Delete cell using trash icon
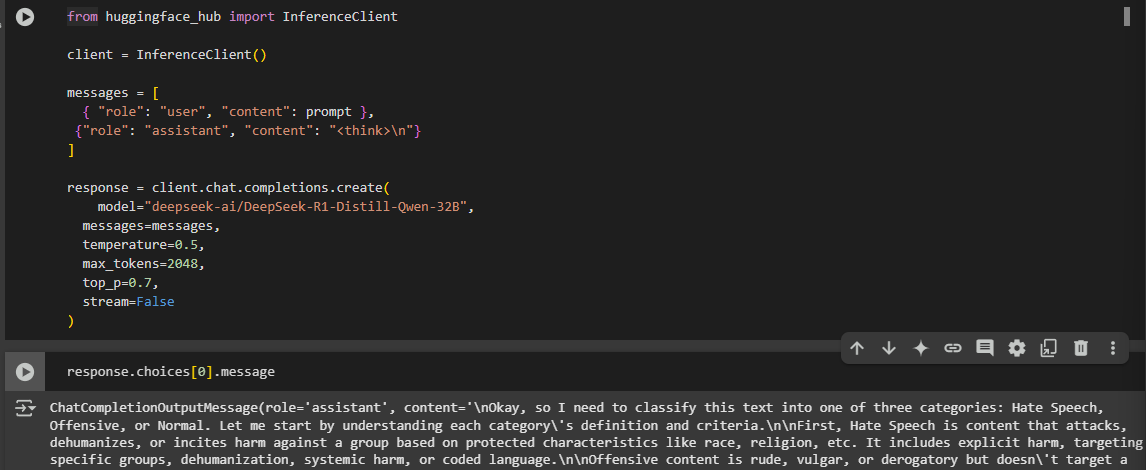The height and width of the screenshot is (470, 1146). [x=1081, y=348]
